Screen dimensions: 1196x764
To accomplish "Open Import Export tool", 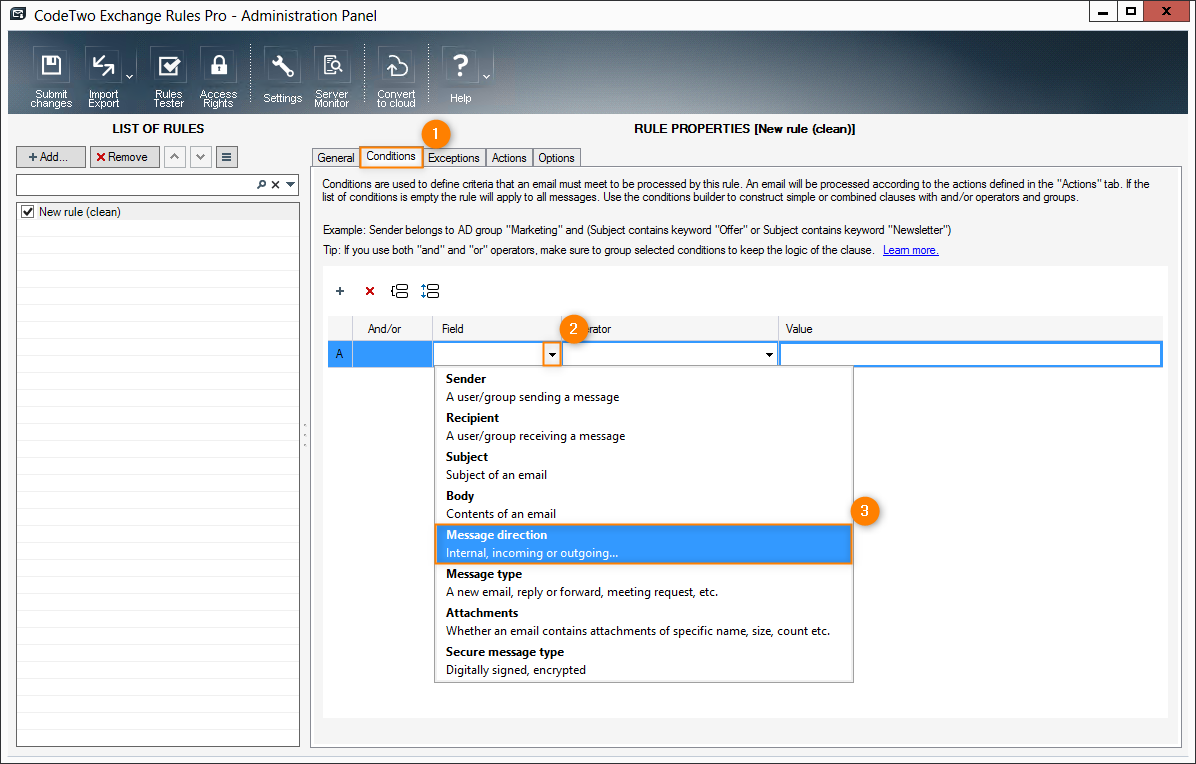I will (103, 78).
